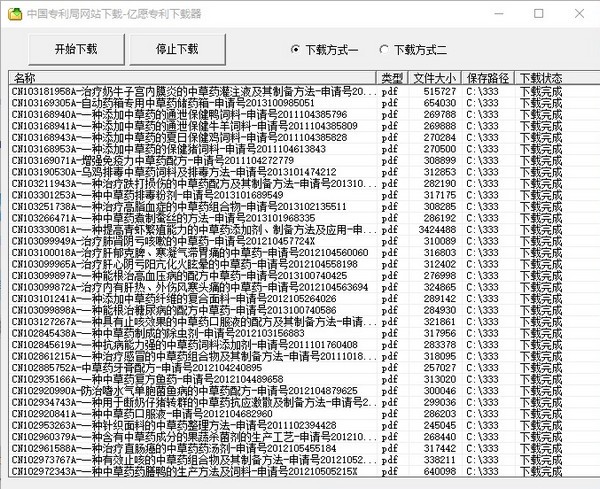
Task: Select row CN102973767A 有效止咳组合物
Action: click(304, 460)
